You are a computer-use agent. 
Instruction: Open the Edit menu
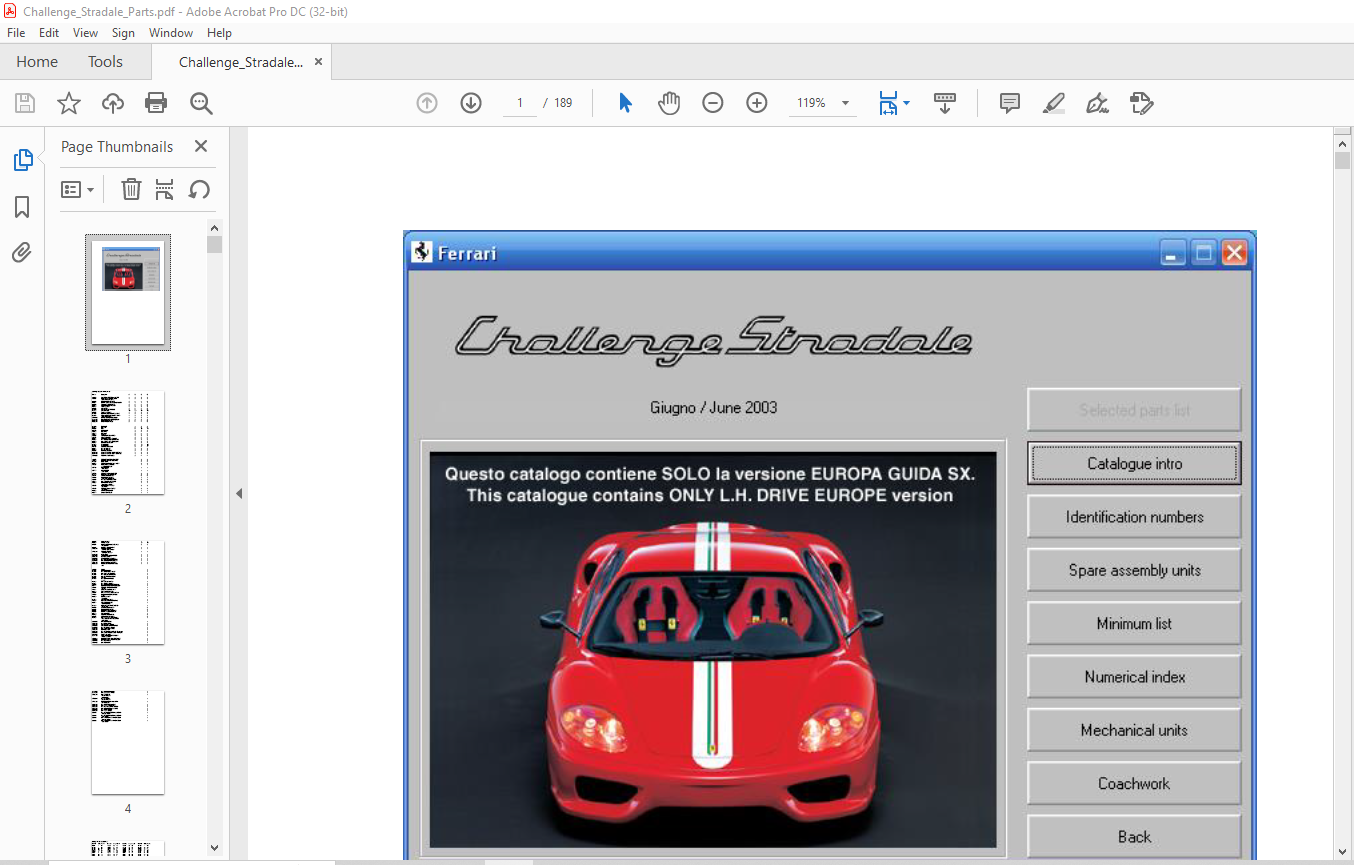pyautogui.click(x=49, y=33)
